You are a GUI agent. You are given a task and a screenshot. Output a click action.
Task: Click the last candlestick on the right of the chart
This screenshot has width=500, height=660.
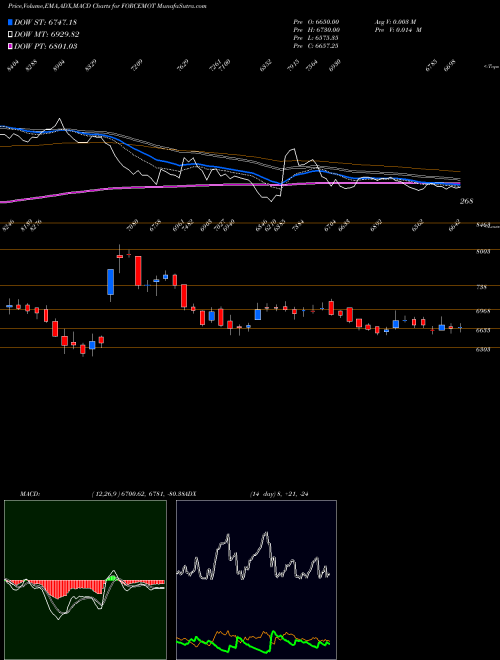pyautogui.click(x=460, y=327)
